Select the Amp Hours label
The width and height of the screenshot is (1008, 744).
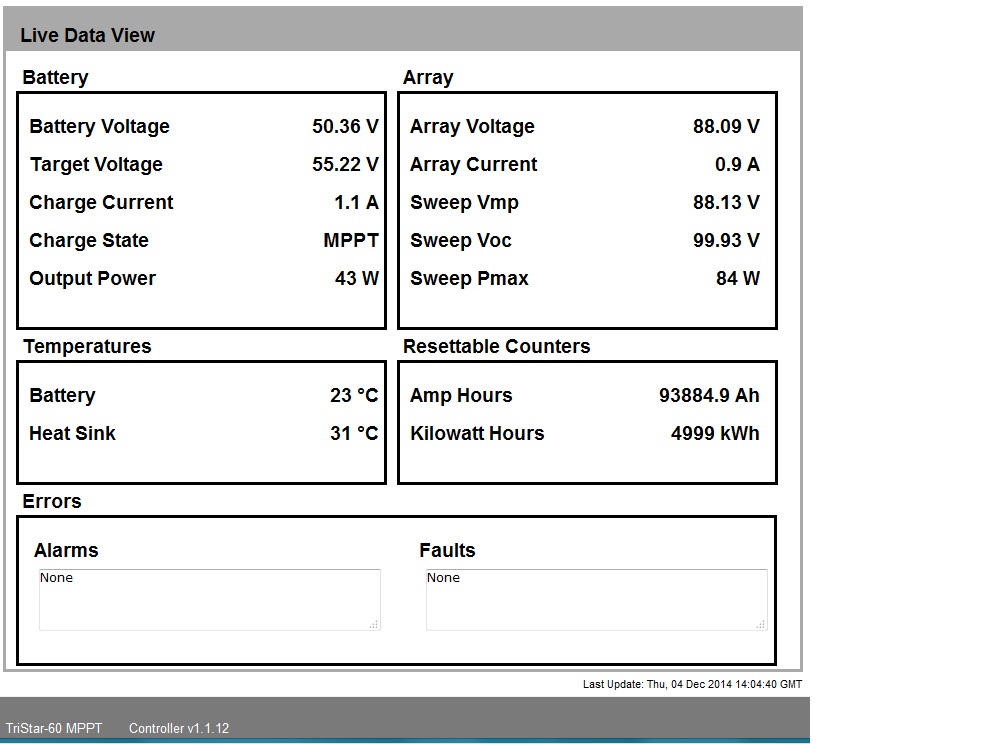(461, 395)
